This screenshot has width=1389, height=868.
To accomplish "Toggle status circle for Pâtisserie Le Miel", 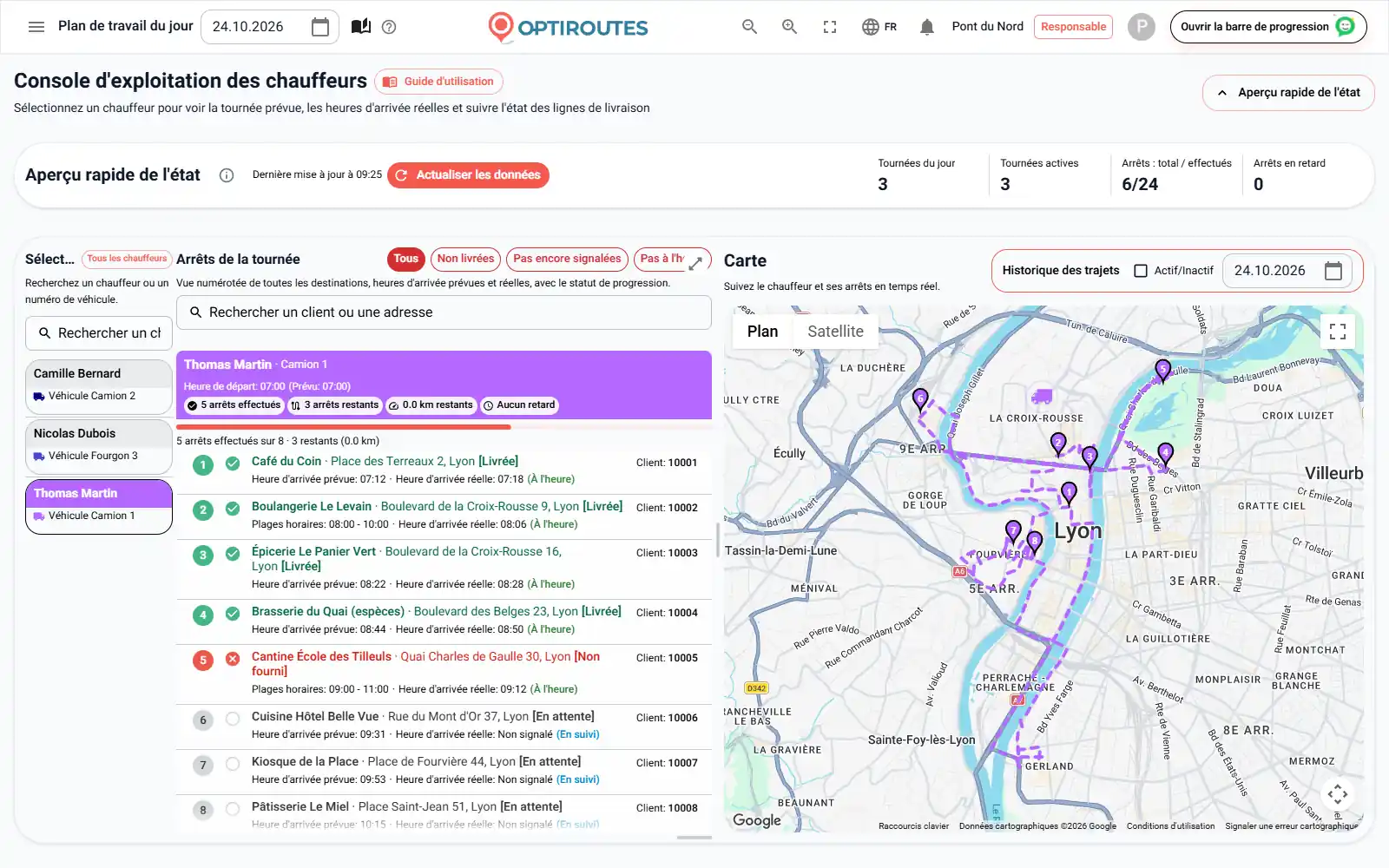I will [233, 809].
